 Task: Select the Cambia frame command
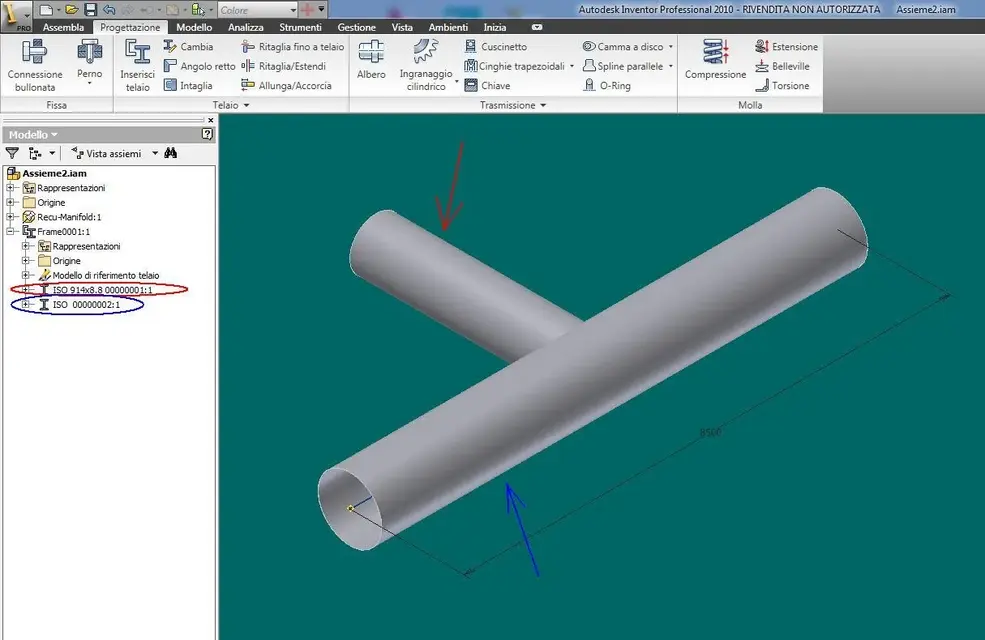pyautogui.click(x=188, y=46)
